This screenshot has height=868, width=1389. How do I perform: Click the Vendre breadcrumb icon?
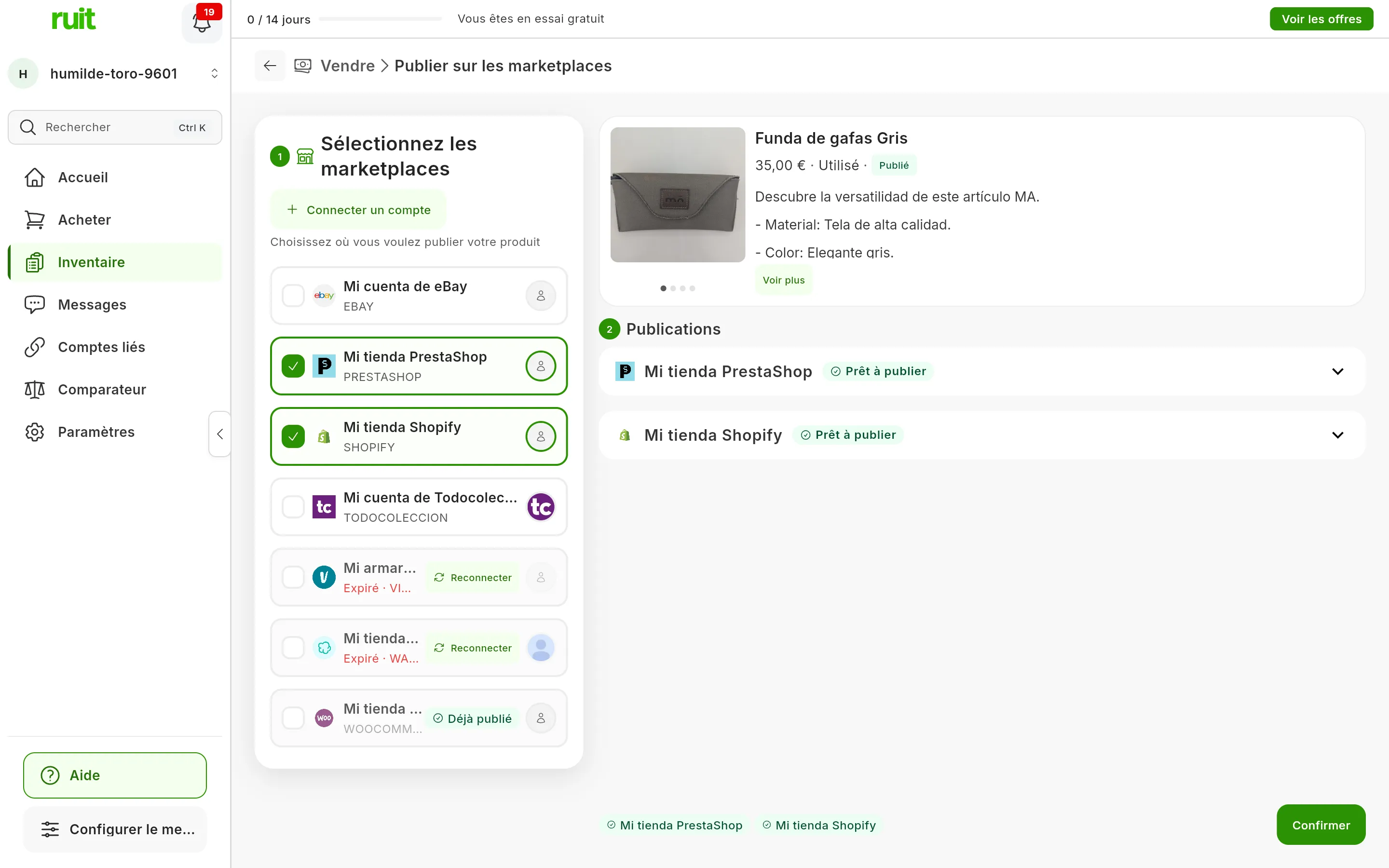303,66
